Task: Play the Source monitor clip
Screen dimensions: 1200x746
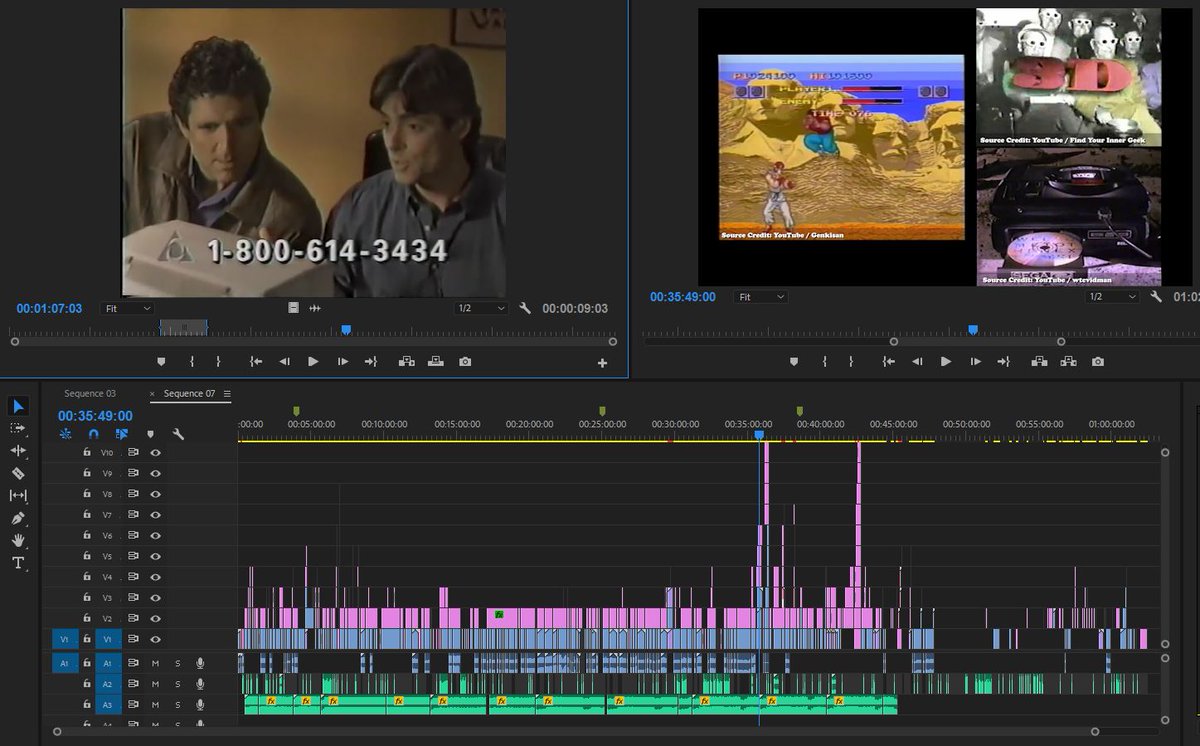Action: [313, 362]
